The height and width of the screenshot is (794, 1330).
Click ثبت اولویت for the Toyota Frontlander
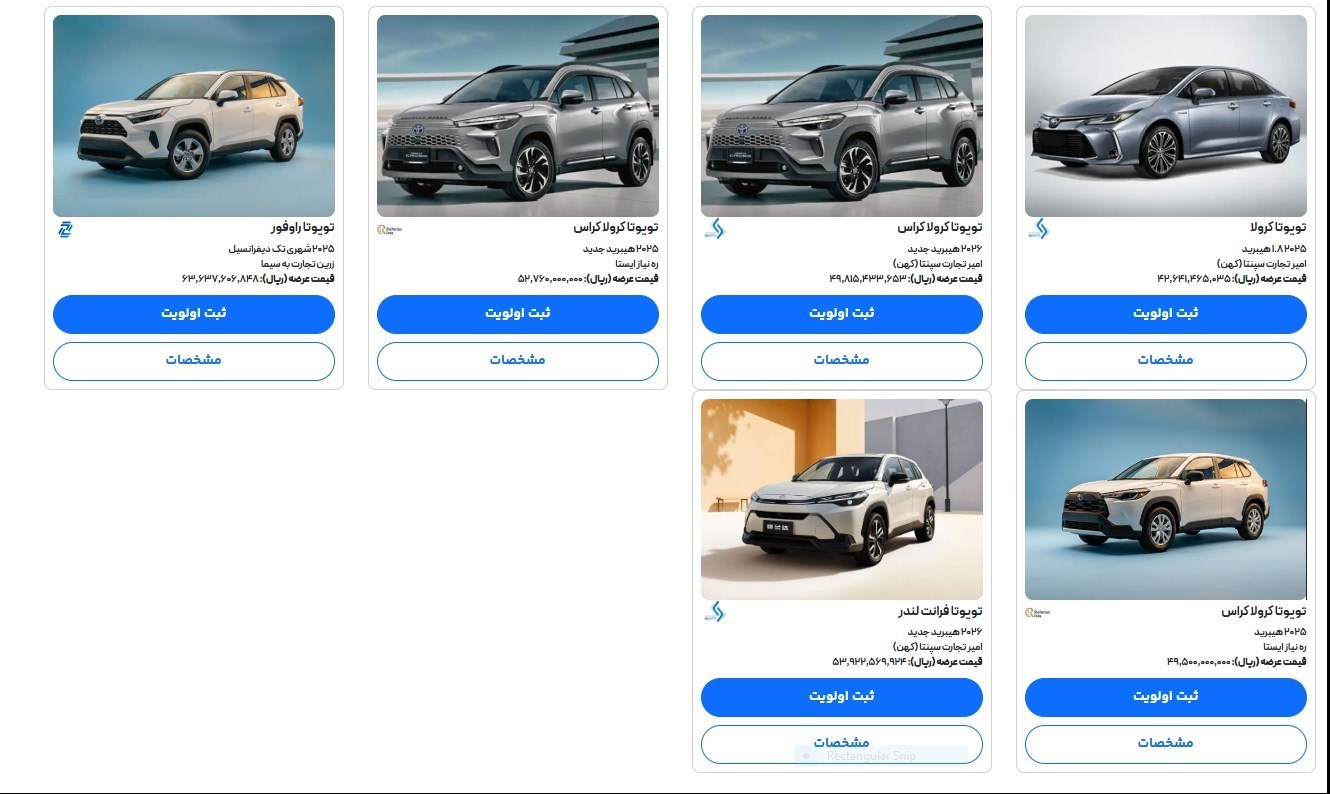[x=842, y=697]
